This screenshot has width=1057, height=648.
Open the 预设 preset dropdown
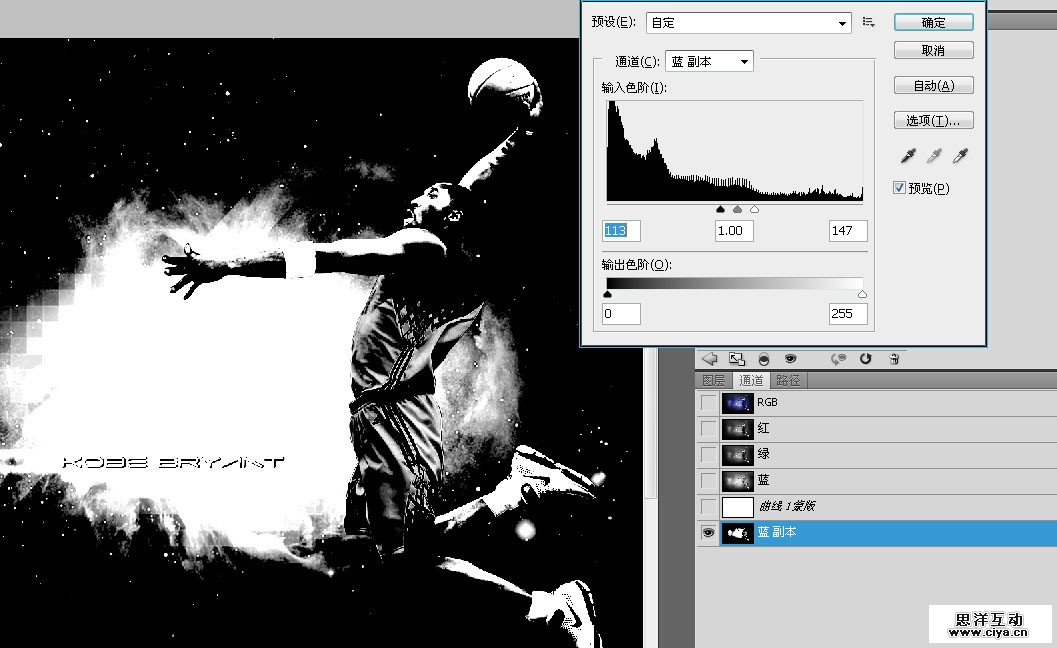(748, 22)
